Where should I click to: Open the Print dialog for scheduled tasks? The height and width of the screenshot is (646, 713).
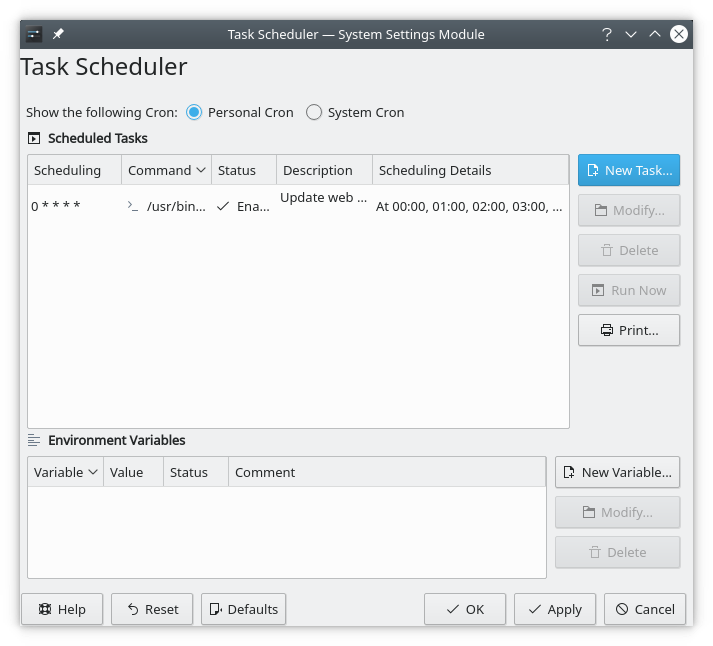click(x=628, y=330)
